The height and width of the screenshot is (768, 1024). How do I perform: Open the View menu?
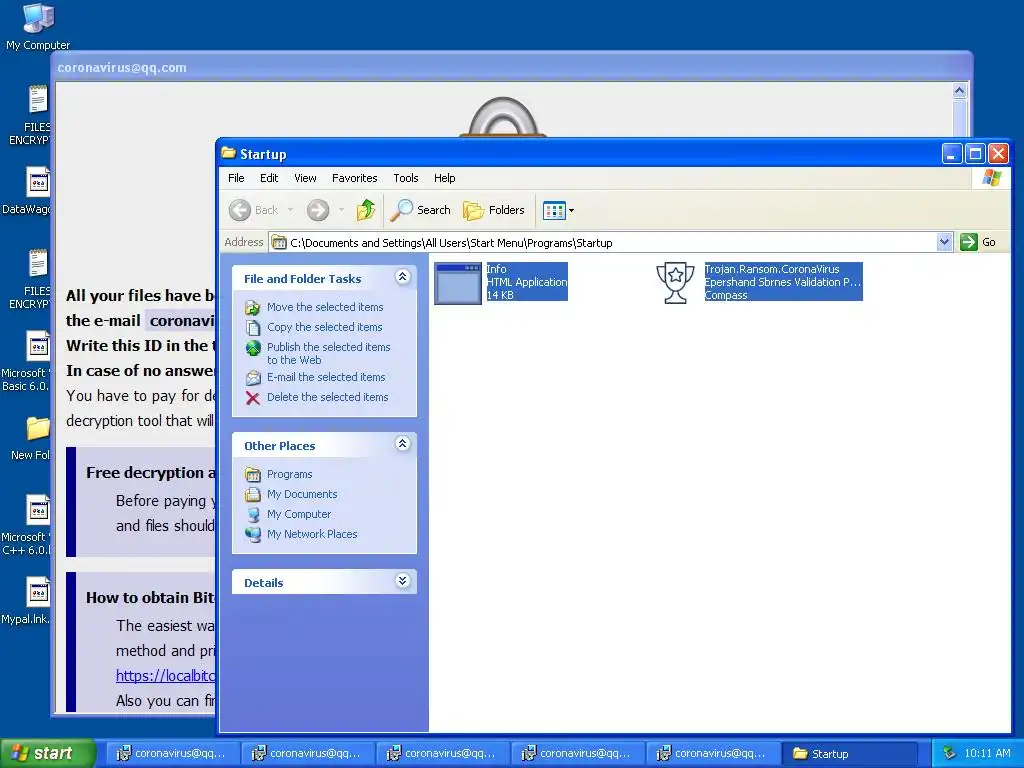305,178
